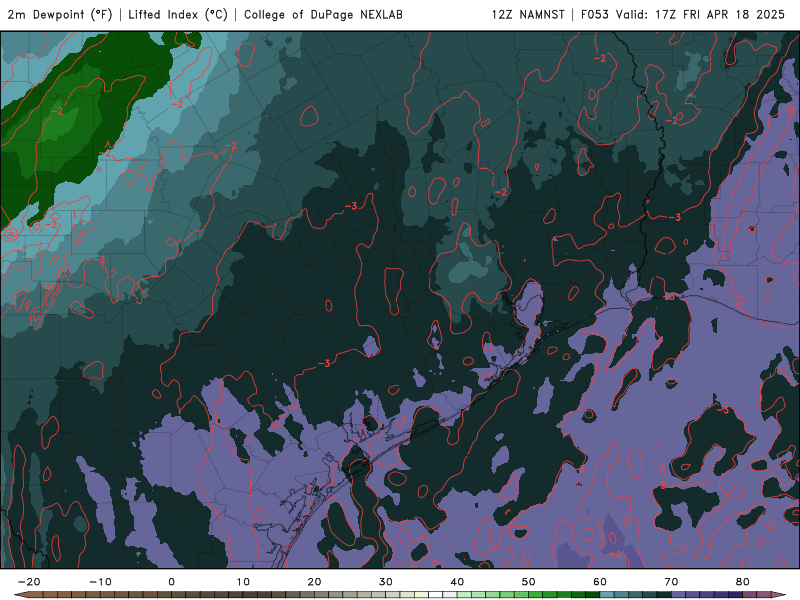Image resolution: width=800 pixels, height=600 pixels.
Task: Click the 70 value on the color scale
Action: [671, 582]
